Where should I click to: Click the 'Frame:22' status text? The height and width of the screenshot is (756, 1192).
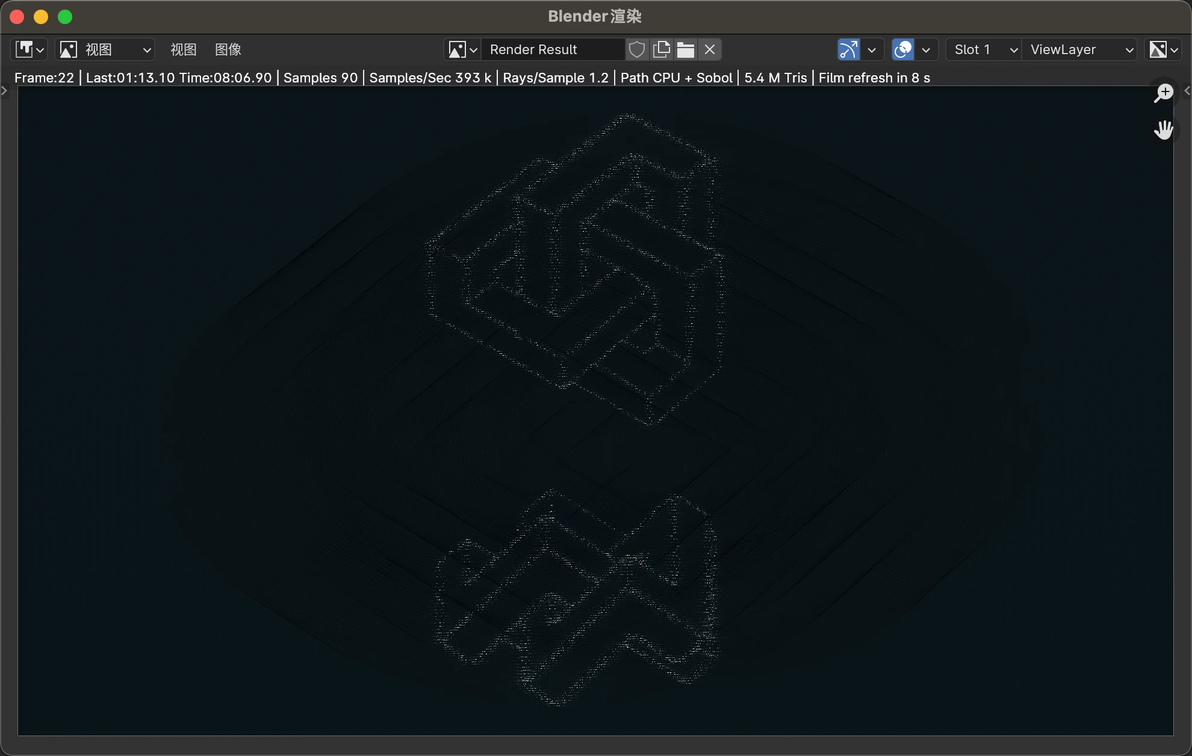click(44, 78)
